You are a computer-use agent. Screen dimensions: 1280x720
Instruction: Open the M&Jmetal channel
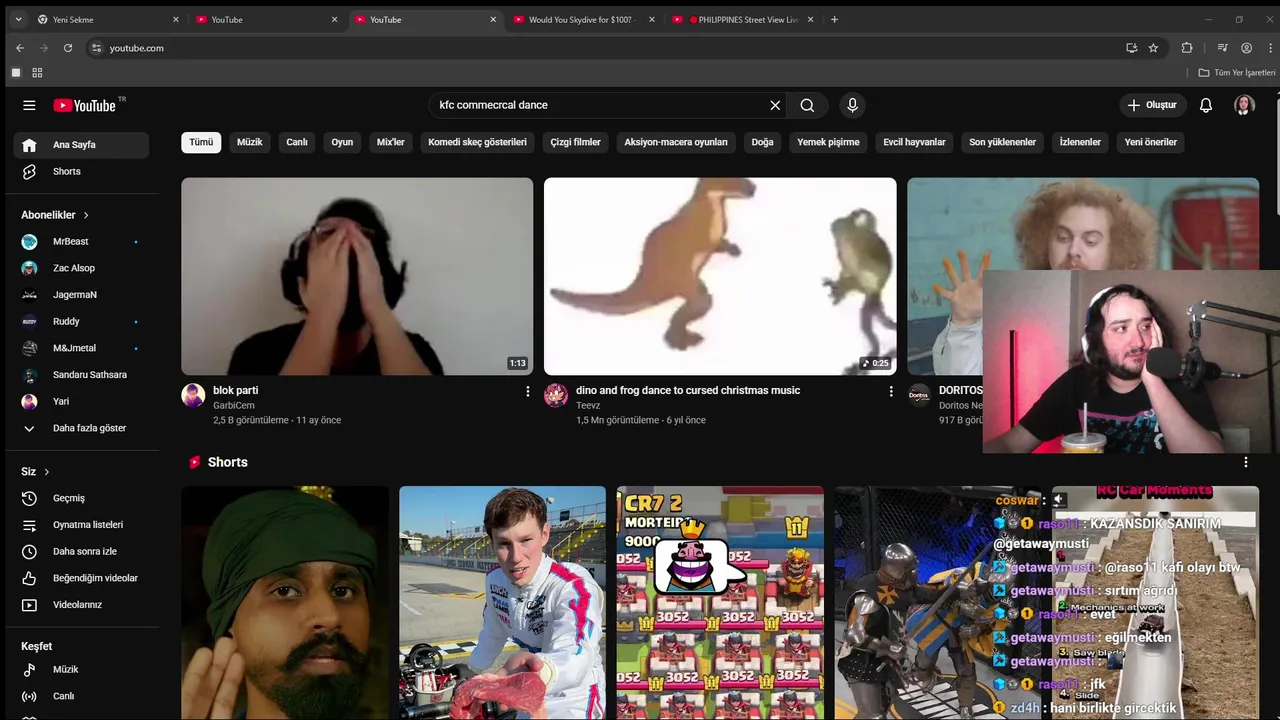[x=81, y=348]
